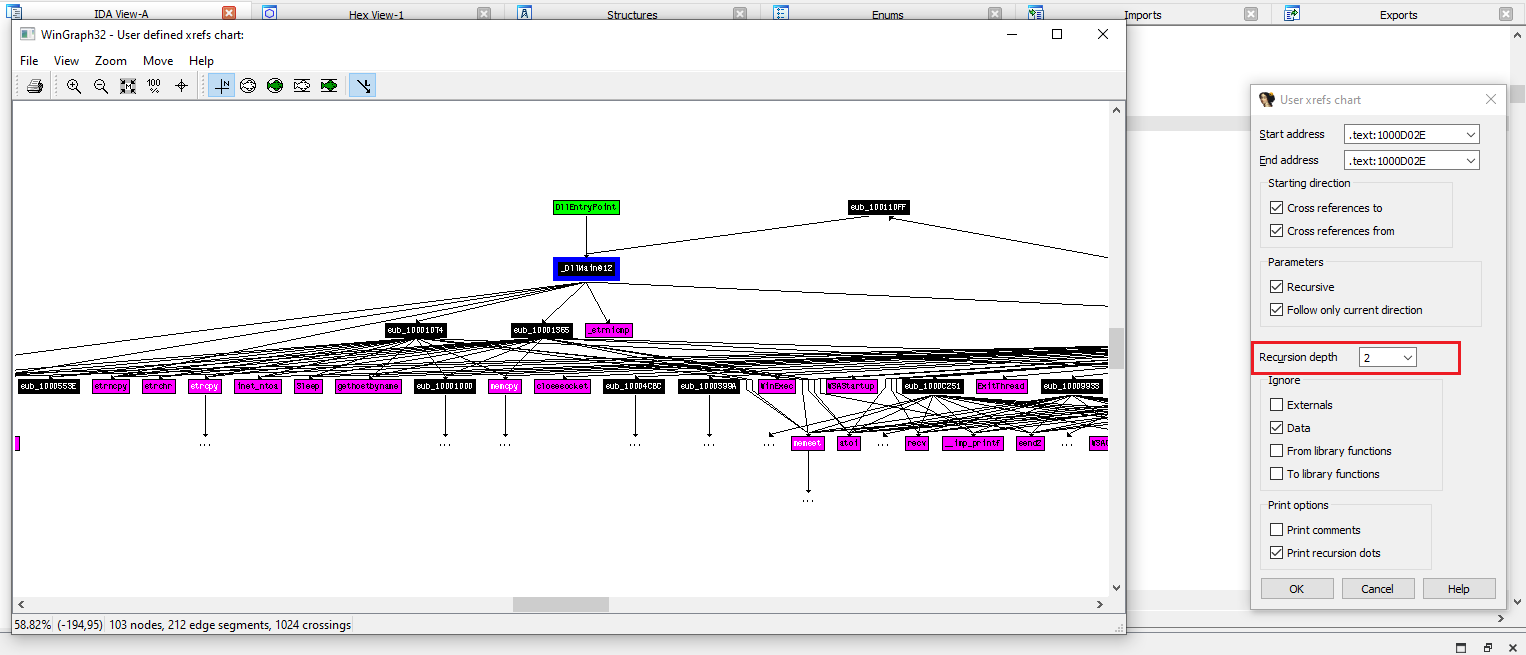Click the Print graph icon

[35, 86]
